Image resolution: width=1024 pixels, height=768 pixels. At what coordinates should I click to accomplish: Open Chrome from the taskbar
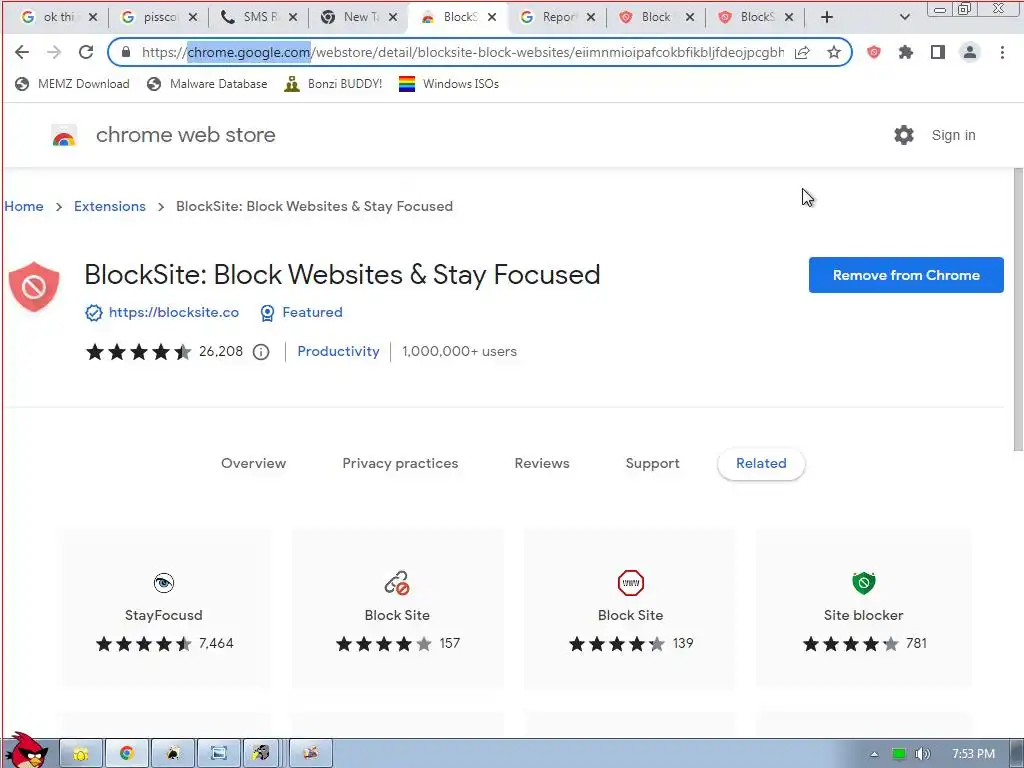[x=127, y=753]
